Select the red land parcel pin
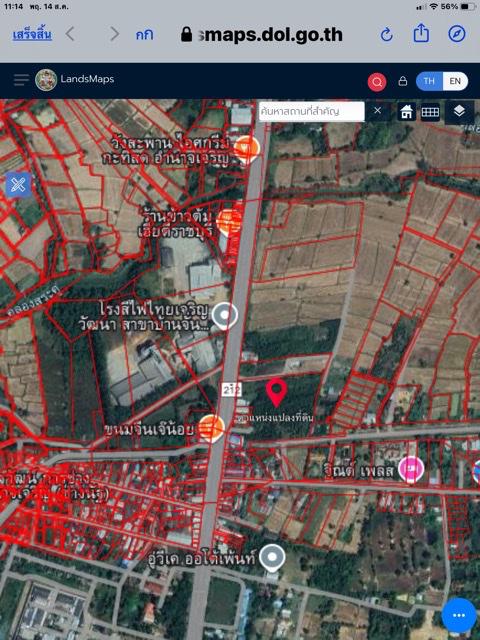The height and width of the screenshot is (640, 480). click(x=276, y=392)
